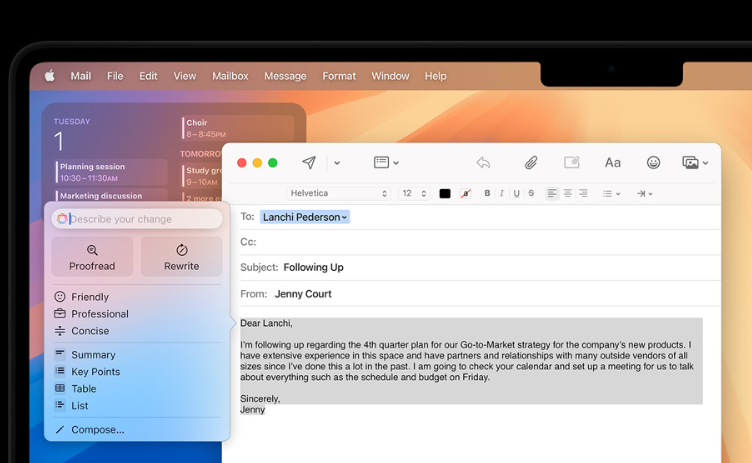This screenshot has height=463, width=752.
Task: Click the Proofread button
Action: pos(92,257)
